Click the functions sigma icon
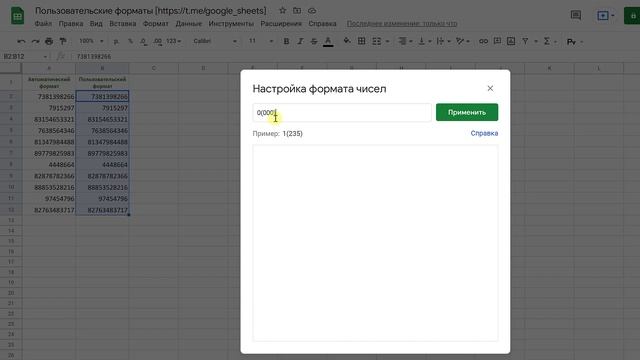The image size is (640, 360). click(x=547, y=41)
